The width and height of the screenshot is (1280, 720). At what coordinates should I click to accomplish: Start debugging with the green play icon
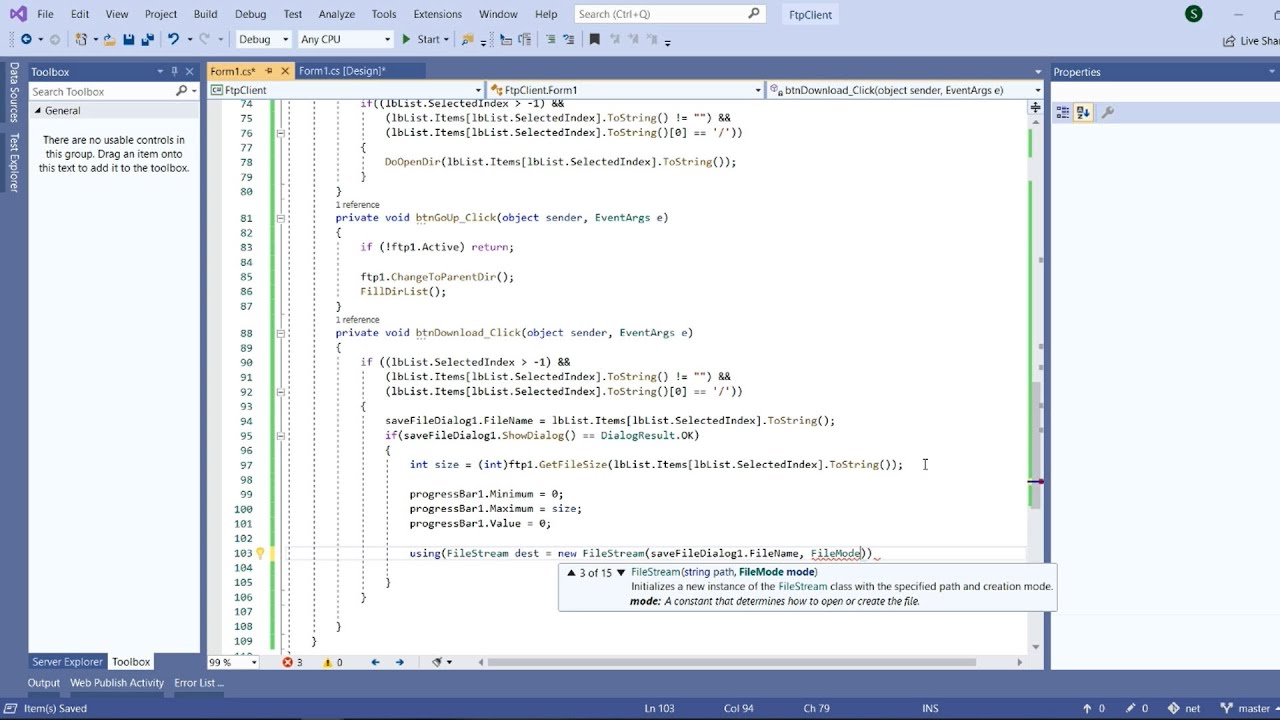pos(406,39)
